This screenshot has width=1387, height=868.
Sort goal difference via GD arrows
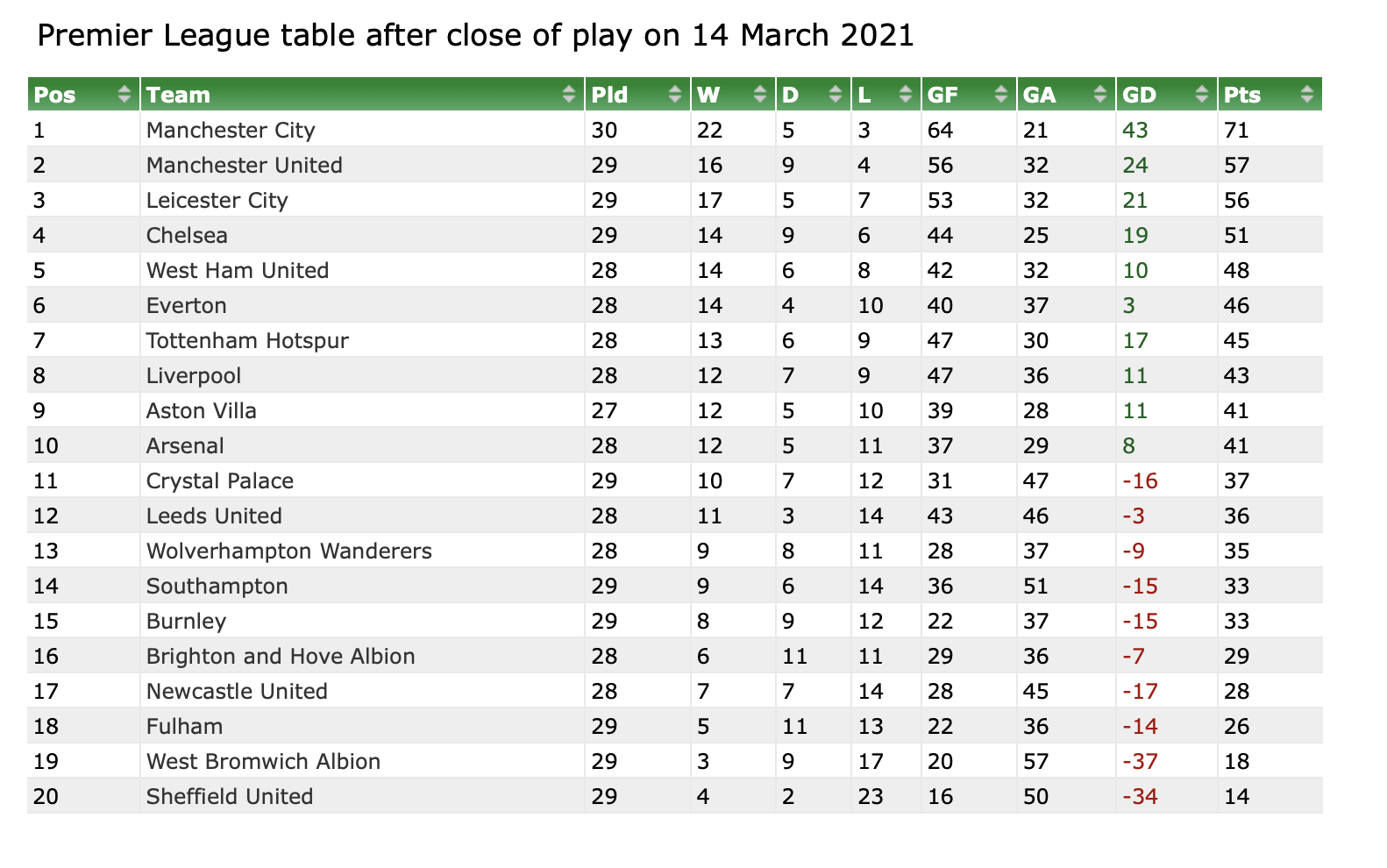point(1202,95)
